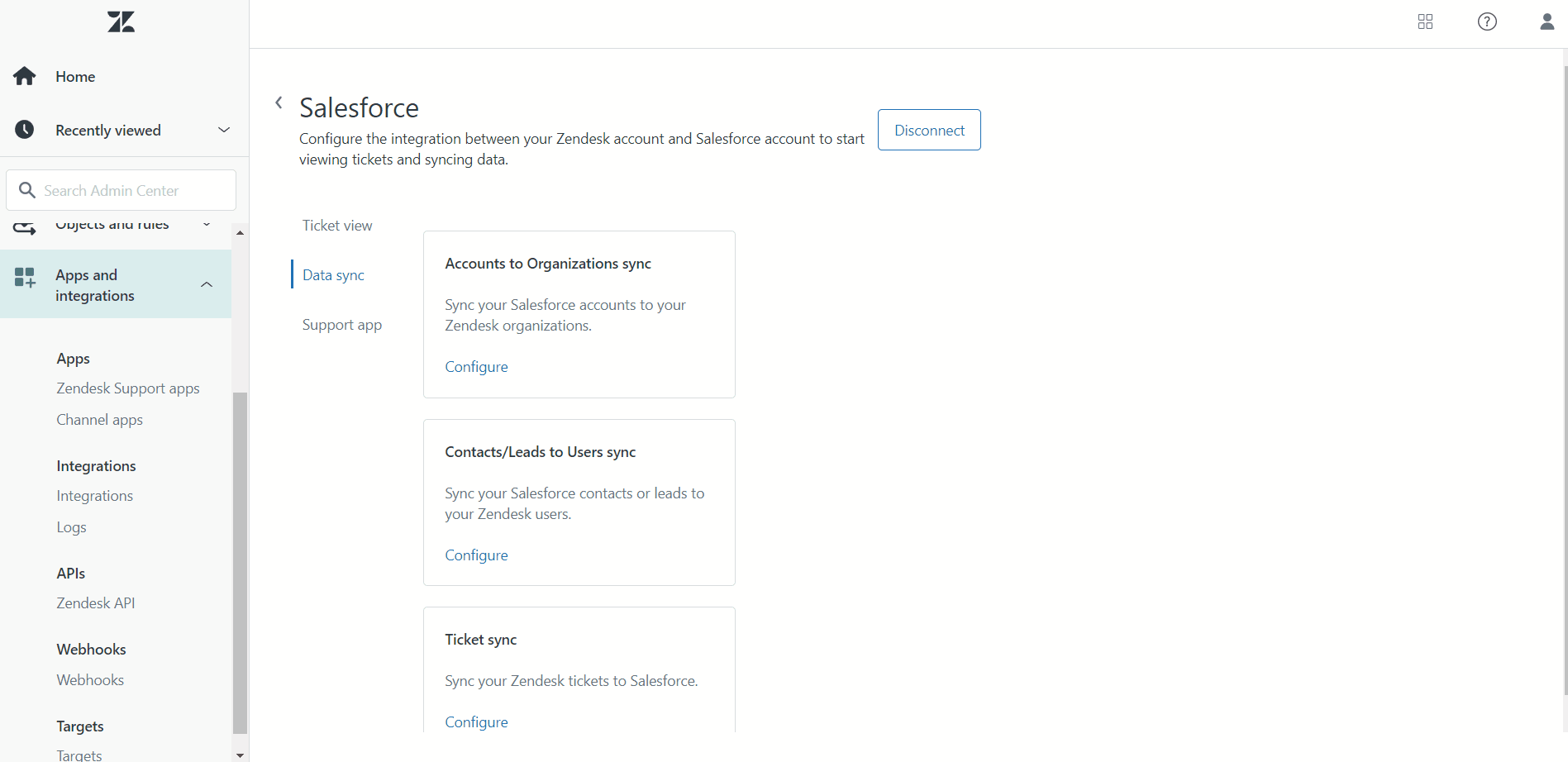The width and height of the screenshot is (1568, 762).
Task: Go back using the left arrow icon
Action: pyautogui.click(x=279, y=102)
